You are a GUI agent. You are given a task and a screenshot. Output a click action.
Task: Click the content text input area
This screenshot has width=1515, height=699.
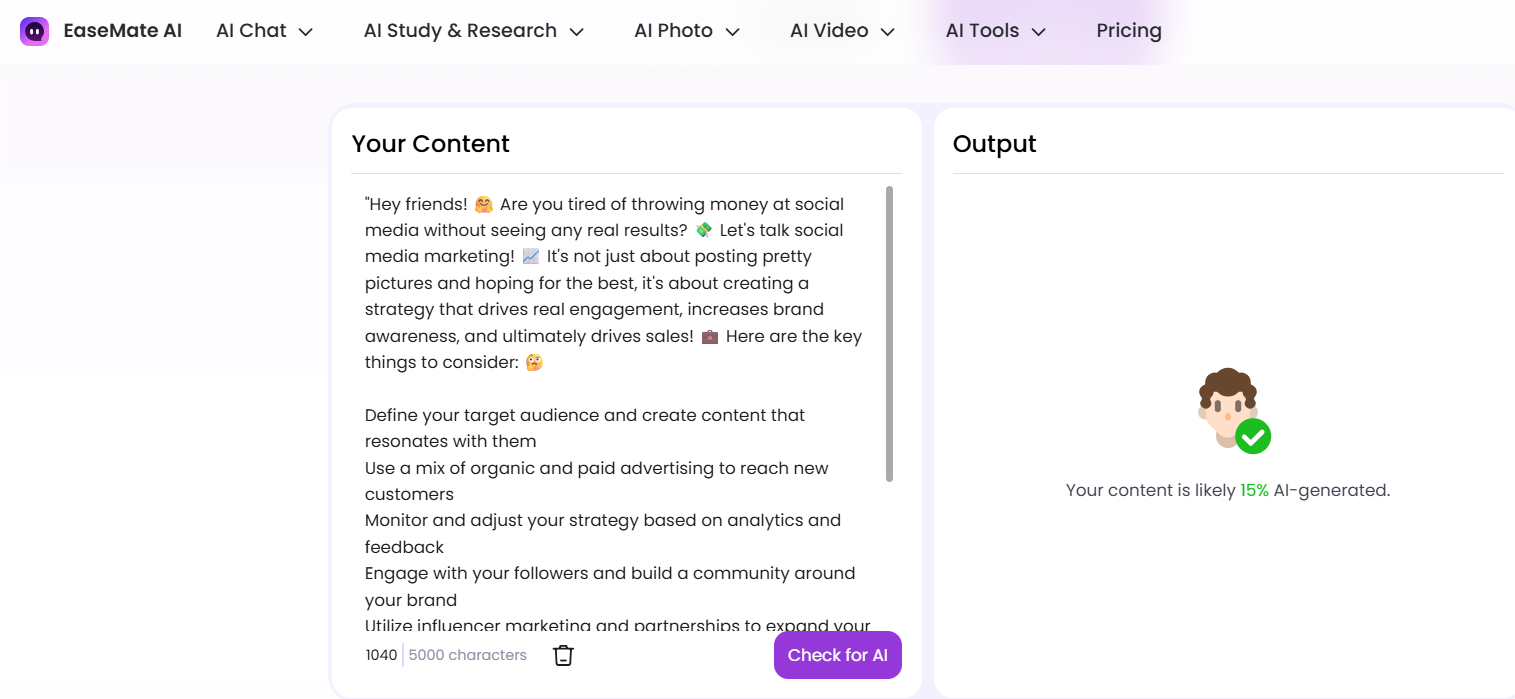pyautogui.click(x=615, y=400)
